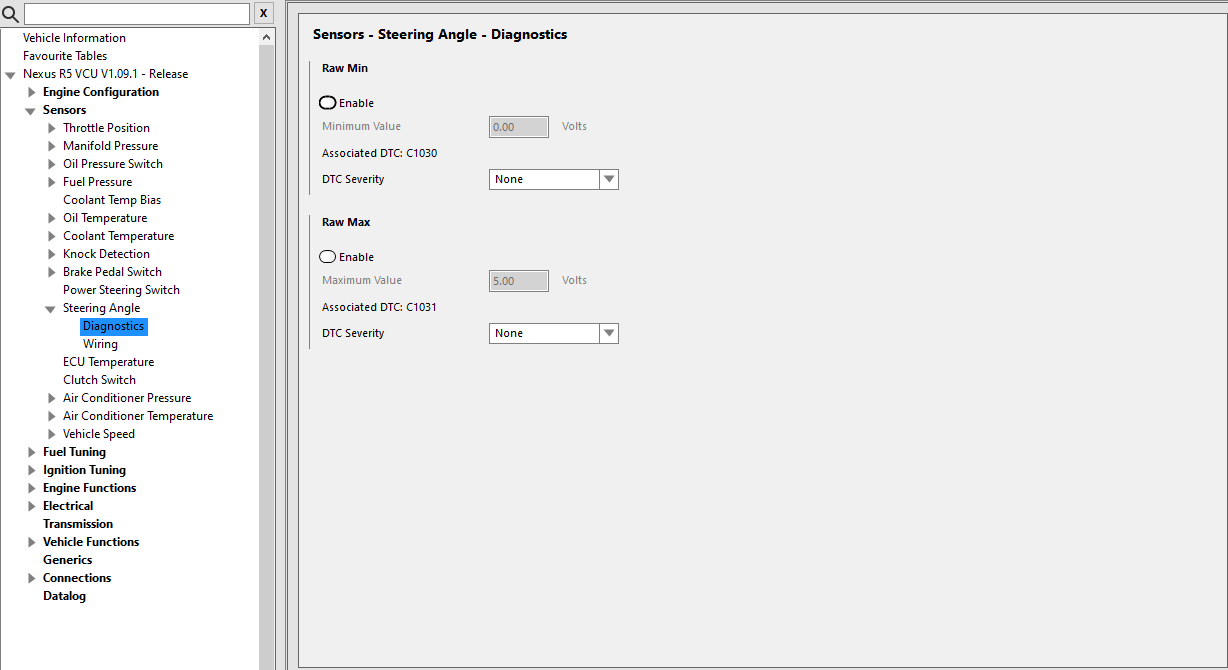Select Clutch Switch item
The width and height of the screenshot is (1228, 670).
(x=99, y=380)
